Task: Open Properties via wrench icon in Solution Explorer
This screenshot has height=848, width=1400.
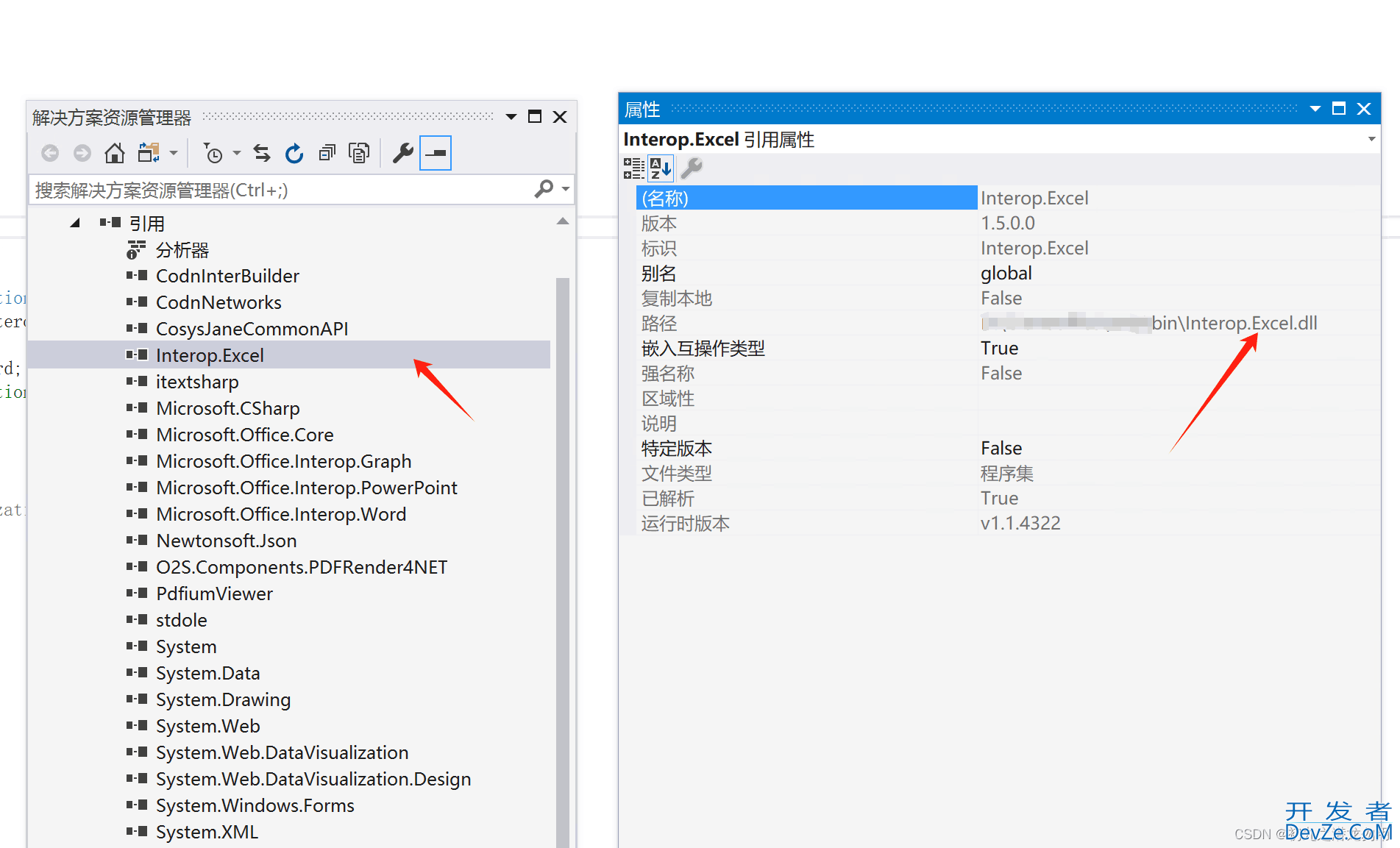Action: [x=402, y=153]
